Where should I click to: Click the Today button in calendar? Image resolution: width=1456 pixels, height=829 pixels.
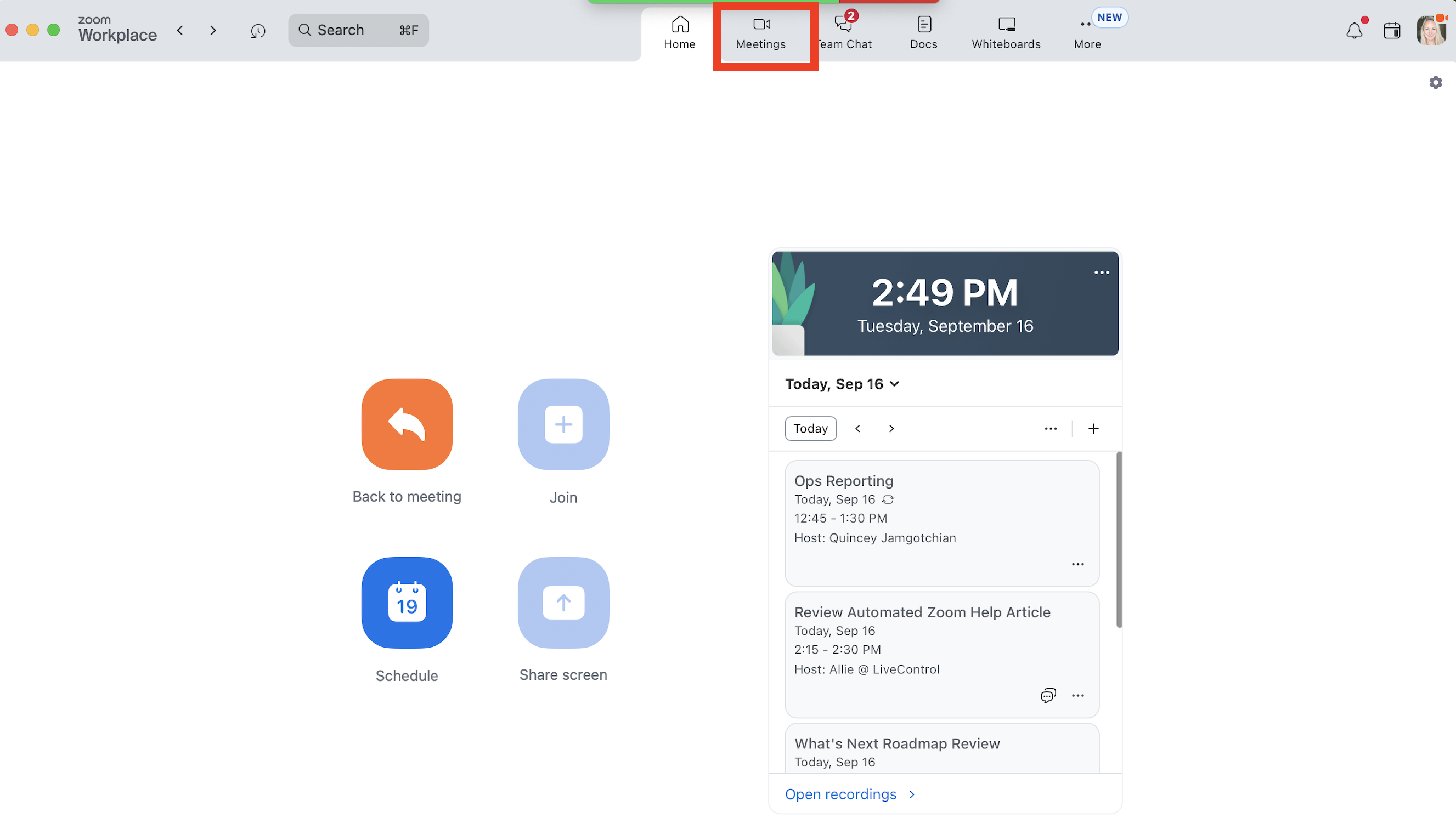(x=810, y=428)
